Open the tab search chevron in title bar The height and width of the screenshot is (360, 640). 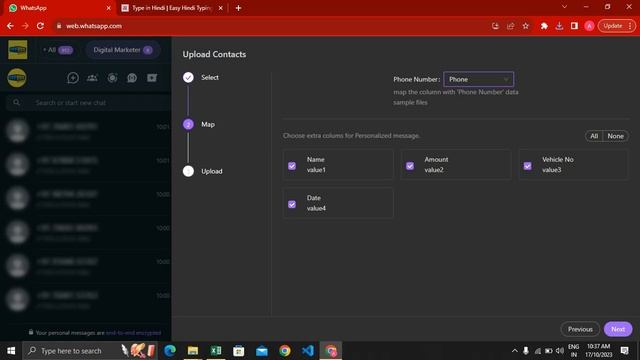pos(564,7)
